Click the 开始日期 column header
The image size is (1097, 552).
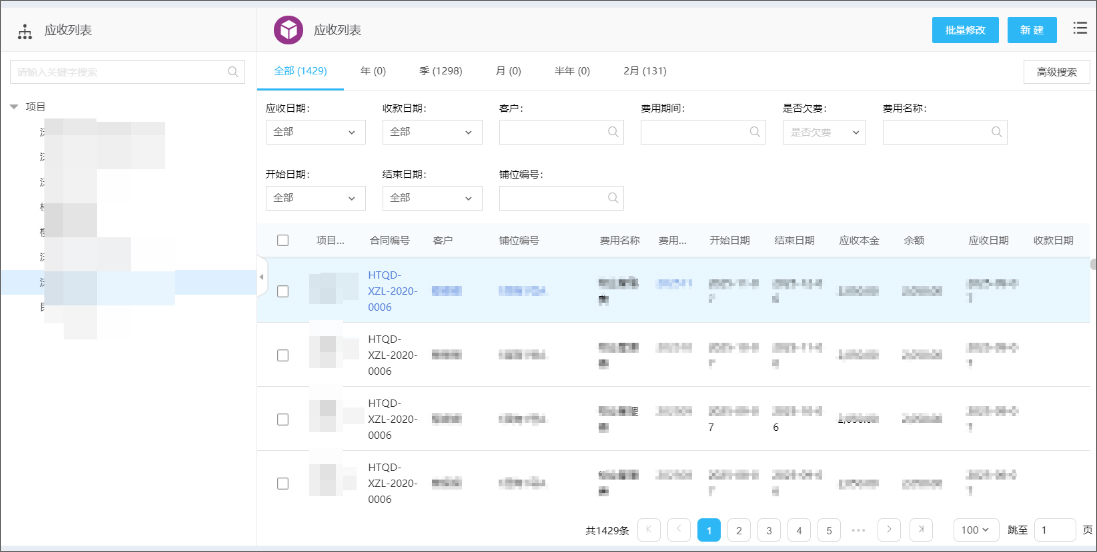coord(730,240)
